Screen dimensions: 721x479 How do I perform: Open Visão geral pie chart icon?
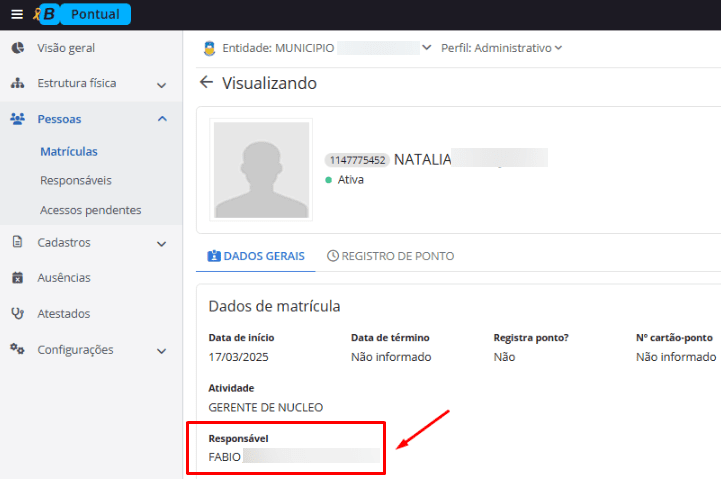[x=17, y=48]
